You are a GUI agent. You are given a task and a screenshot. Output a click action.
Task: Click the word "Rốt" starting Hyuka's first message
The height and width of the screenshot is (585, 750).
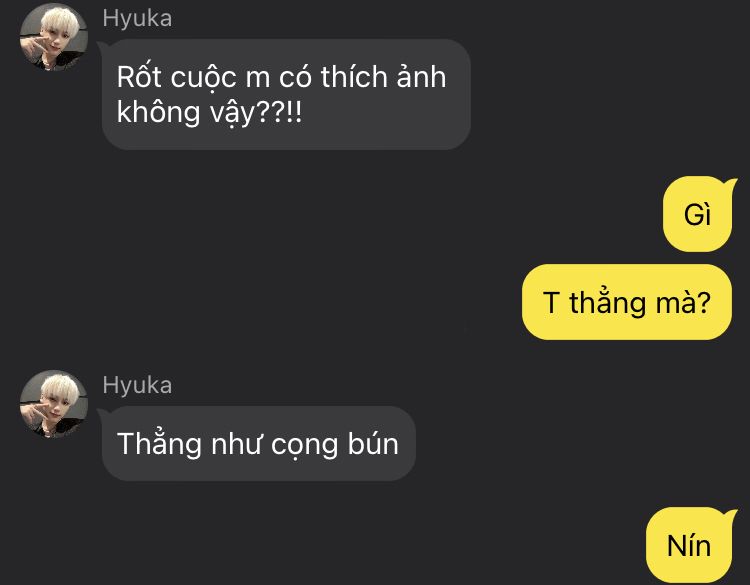click(139, 77)
